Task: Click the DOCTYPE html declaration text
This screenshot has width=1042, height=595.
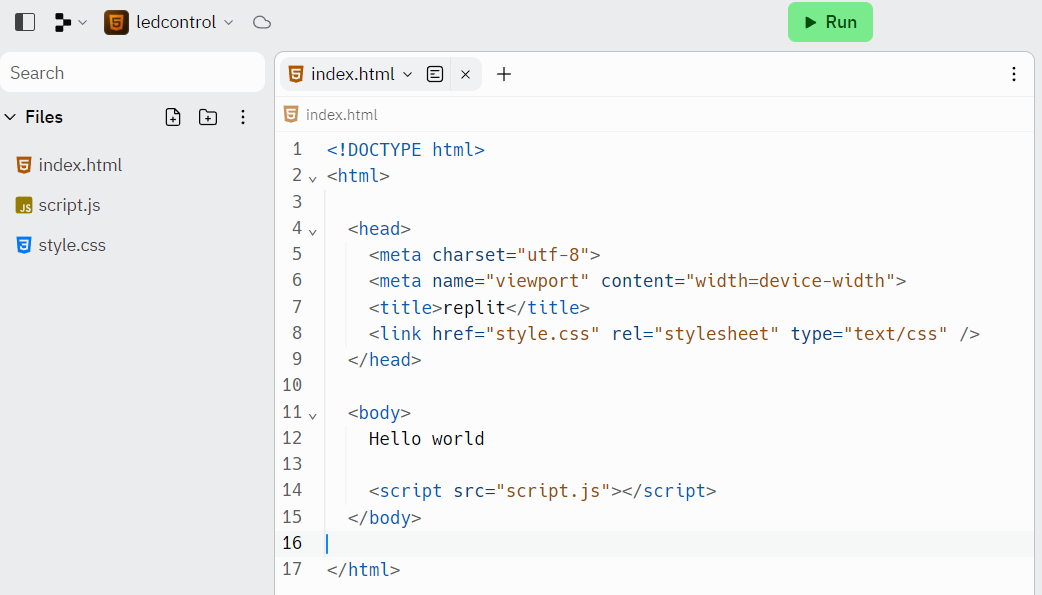Action: [x=405, y=150]
